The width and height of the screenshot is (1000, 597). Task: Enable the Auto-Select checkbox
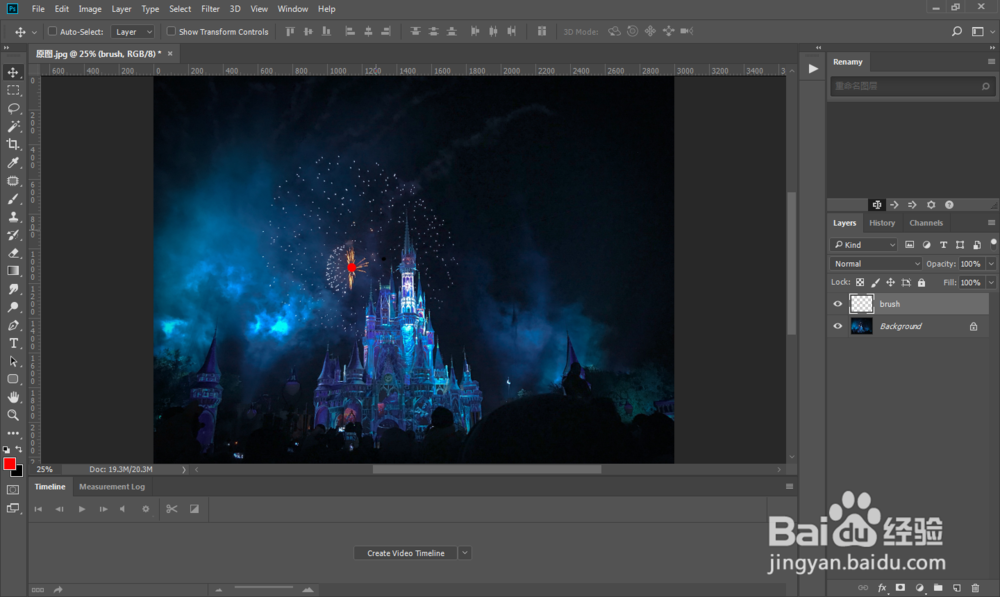pos(52,32)
